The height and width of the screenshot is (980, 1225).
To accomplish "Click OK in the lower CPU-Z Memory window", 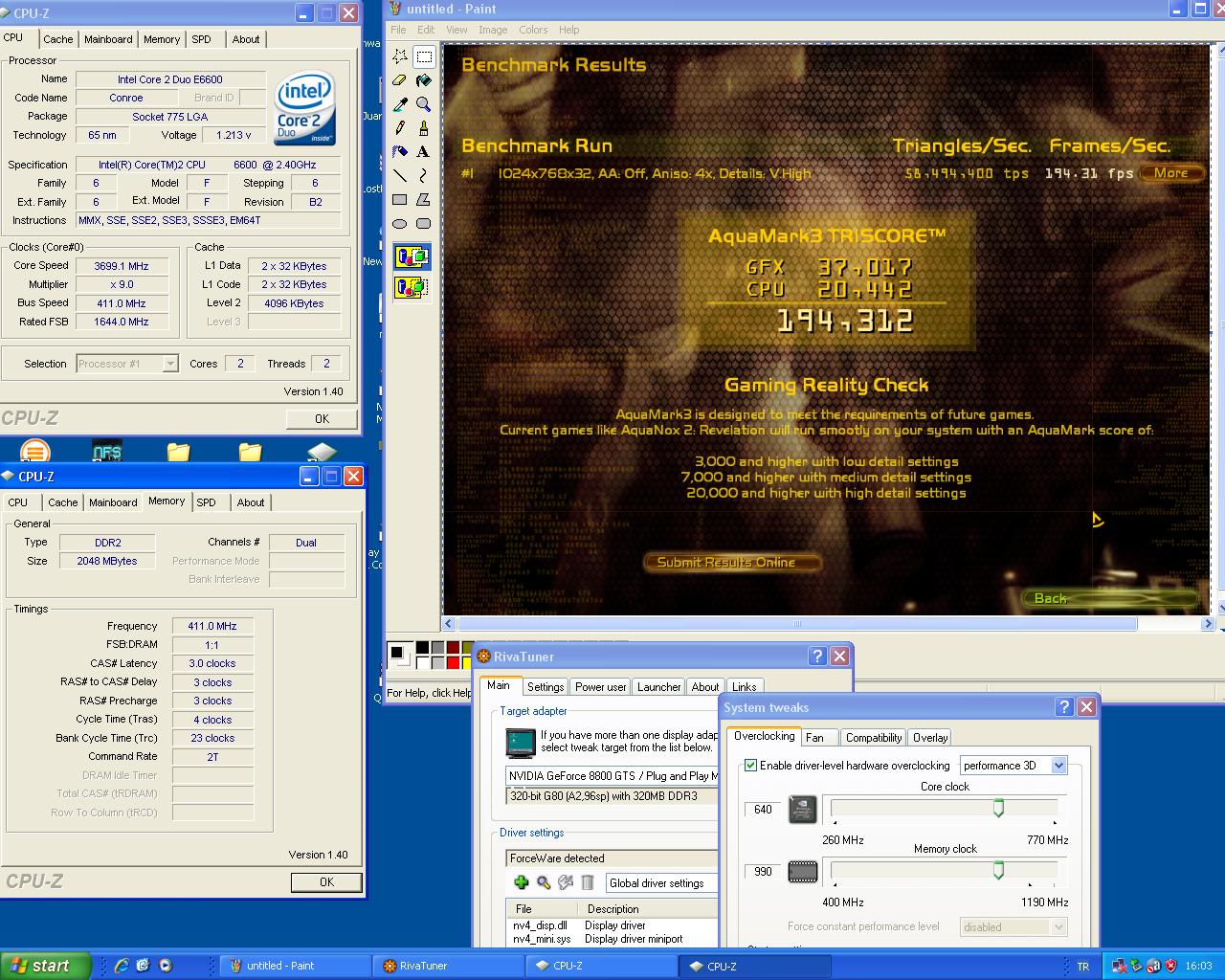I will (x=326, y=882).
